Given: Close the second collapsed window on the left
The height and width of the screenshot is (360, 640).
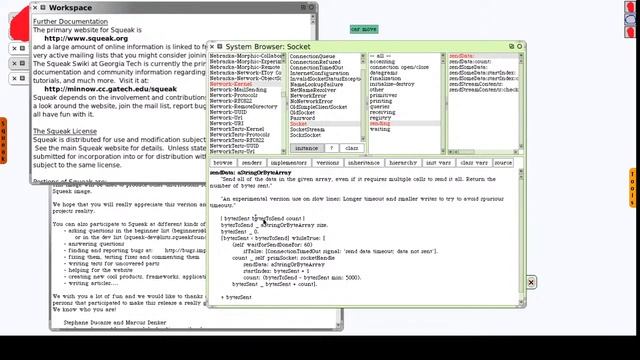Looking at the screenshot, I should pos(15,63).
